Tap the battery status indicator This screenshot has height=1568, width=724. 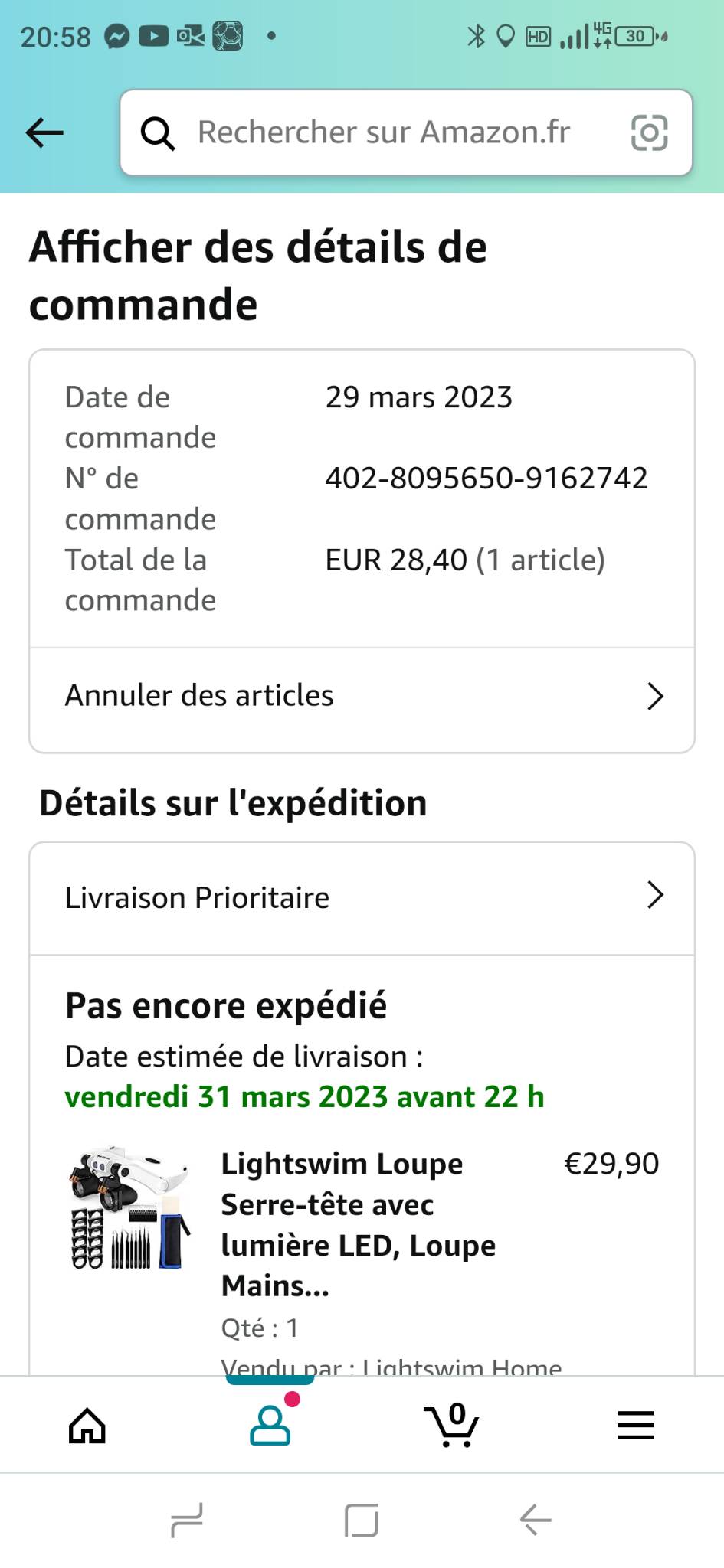pyautogui.click(x=636, y=36)
